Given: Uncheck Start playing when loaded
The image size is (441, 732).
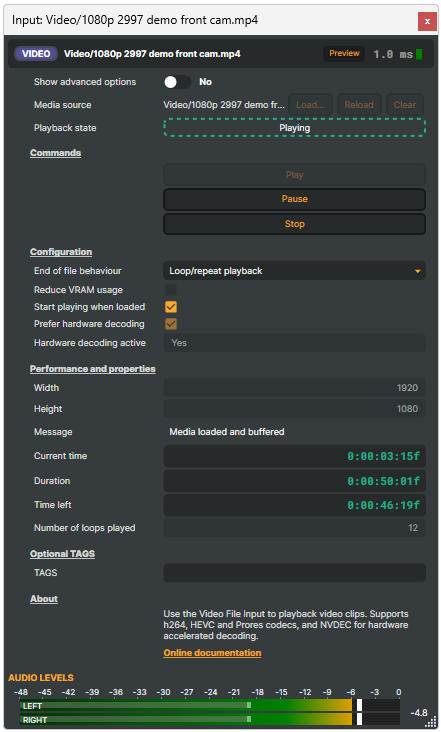Looking at the screenshot, I should (171, 307).
